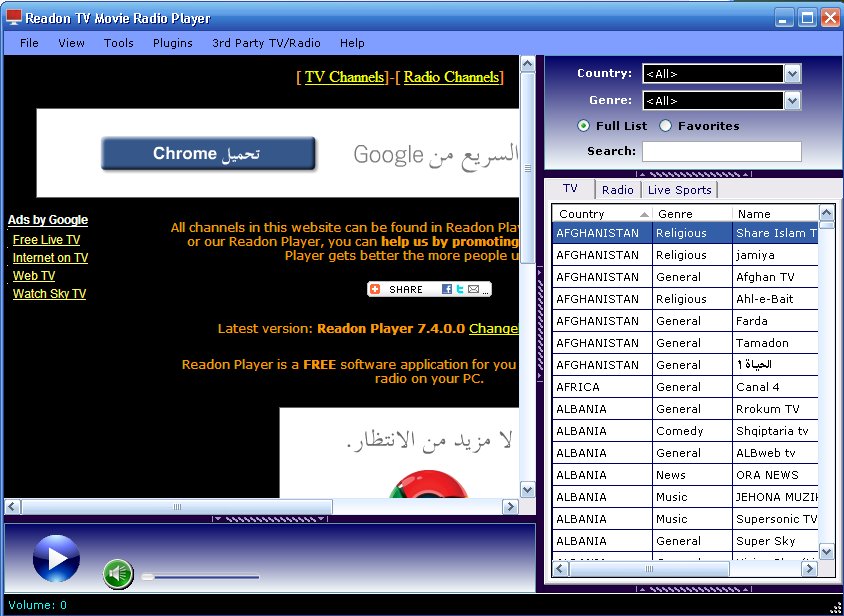Select the Farda channel row

(685, 321)
